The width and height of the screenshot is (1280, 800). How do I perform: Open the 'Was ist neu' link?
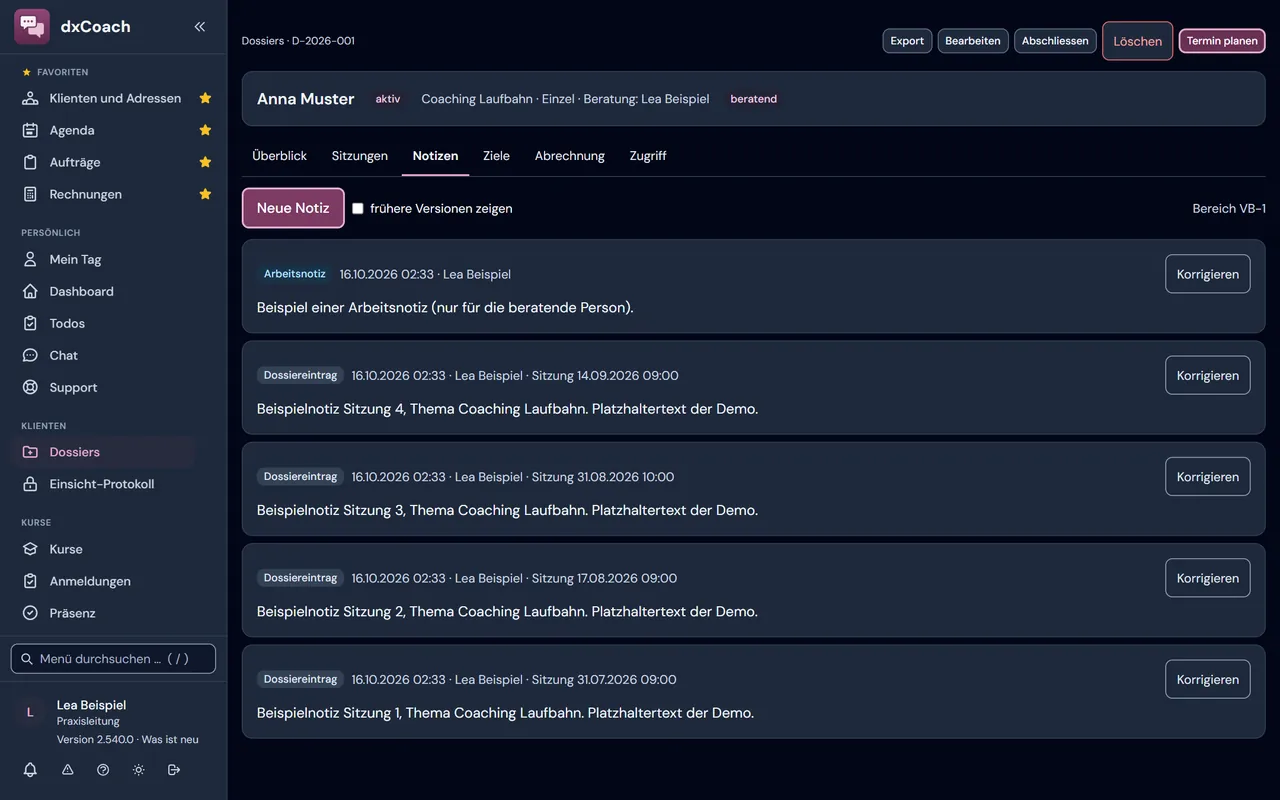tap(170, 740)
